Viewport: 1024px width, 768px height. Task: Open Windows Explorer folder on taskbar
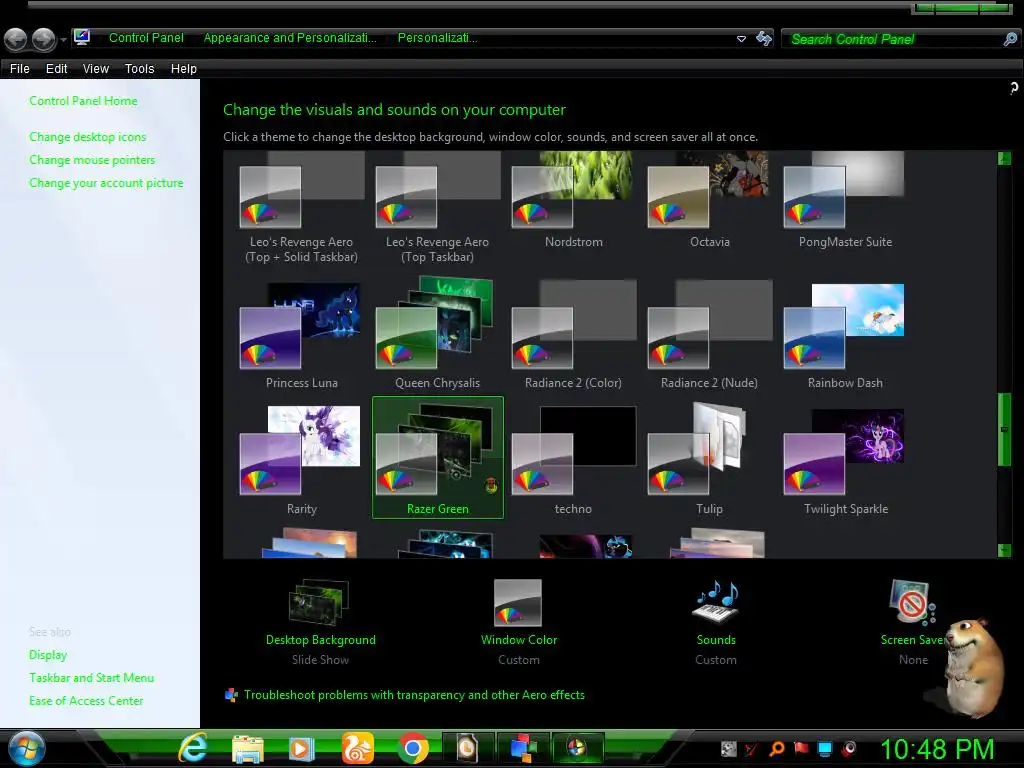(x=248, y=749)
